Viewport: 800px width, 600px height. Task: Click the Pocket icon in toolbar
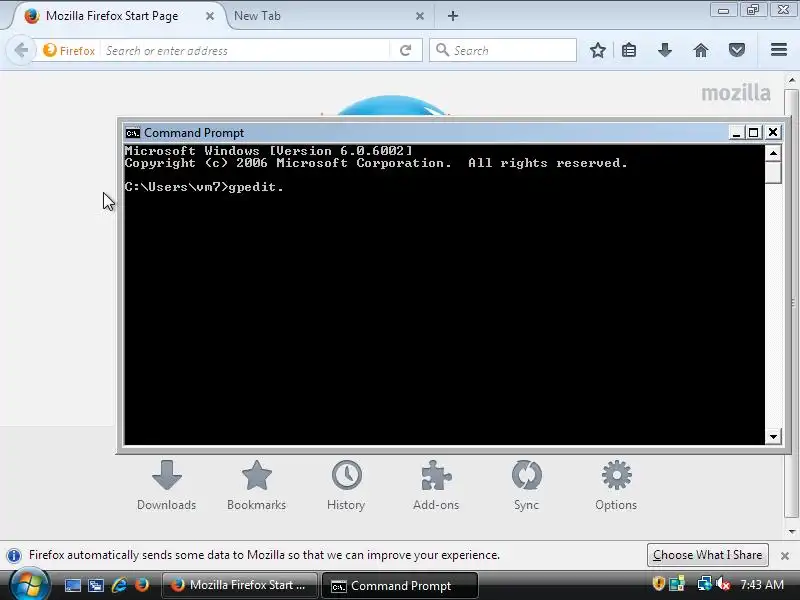(737, 51)
